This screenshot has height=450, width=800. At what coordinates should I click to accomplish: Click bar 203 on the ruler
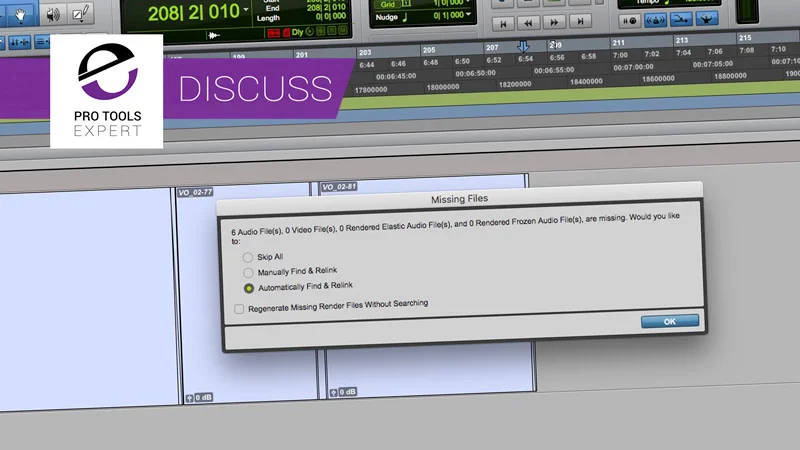365,53
